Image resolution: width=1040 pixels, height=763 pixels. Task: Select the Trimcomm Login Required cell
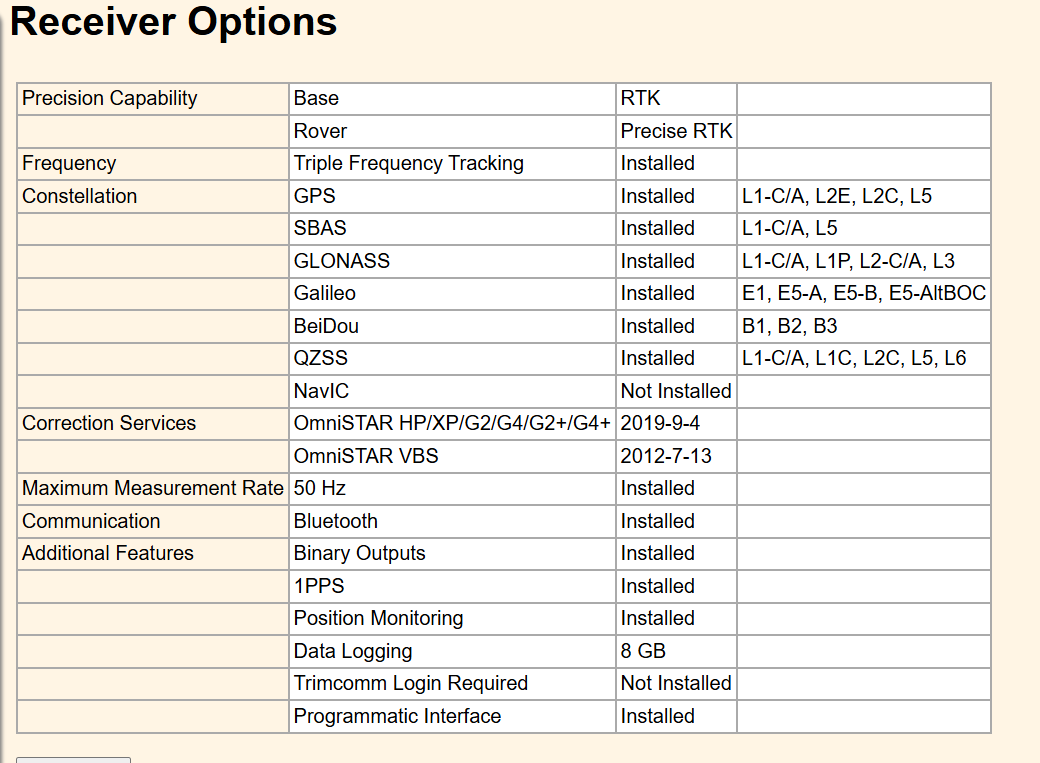click(410, 683)
